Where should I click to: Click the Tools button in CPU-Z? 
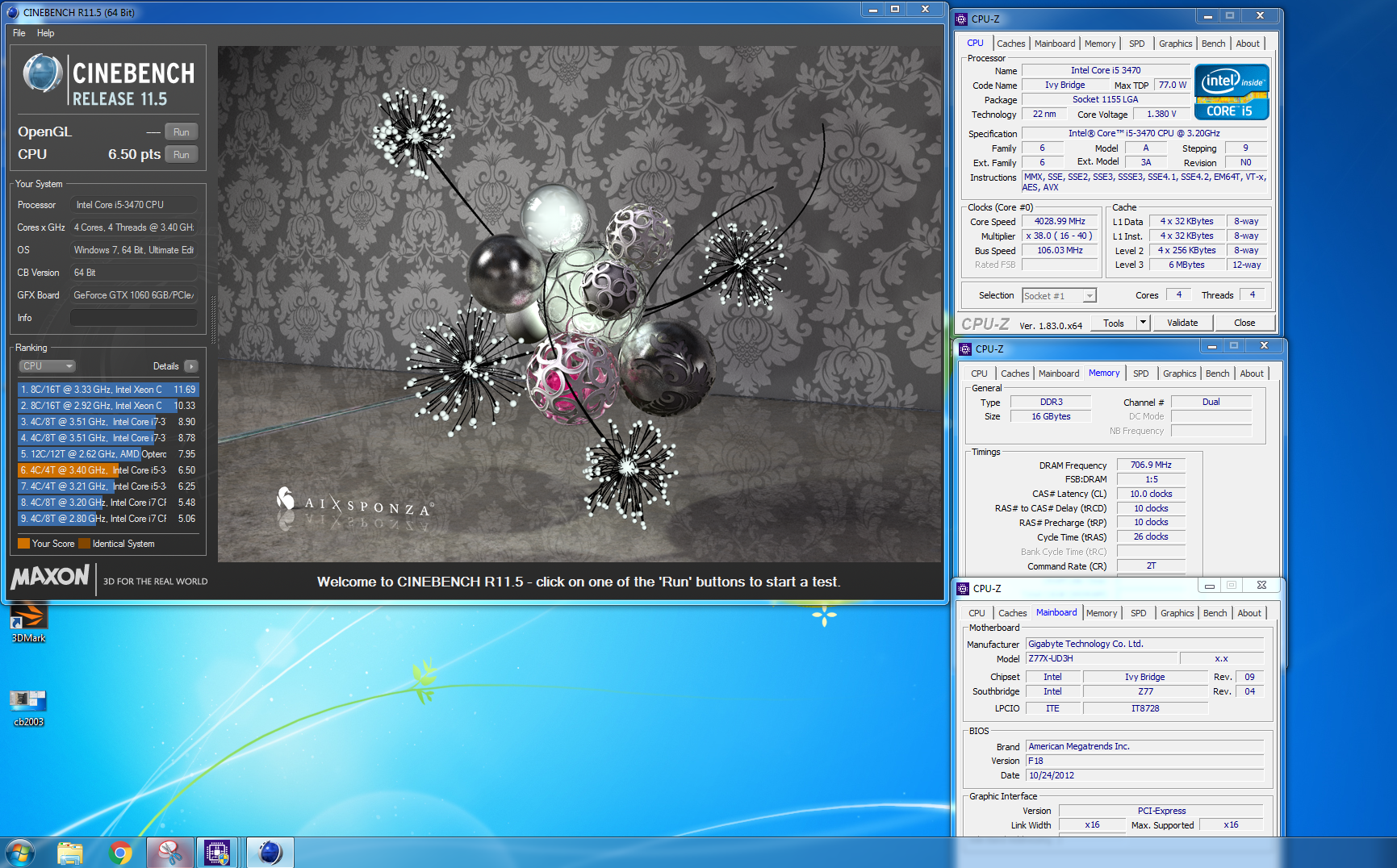point(1114,323)
